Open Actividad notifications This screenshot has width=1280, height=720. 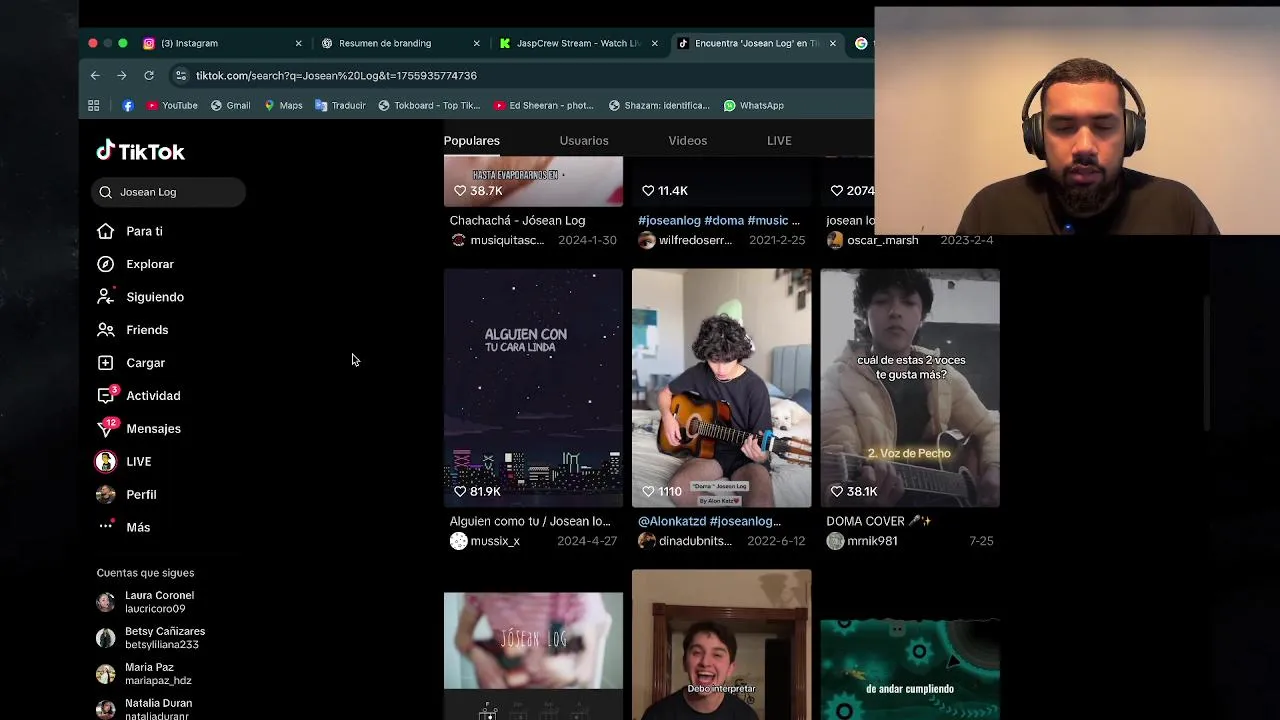click(x=138, y=396)
